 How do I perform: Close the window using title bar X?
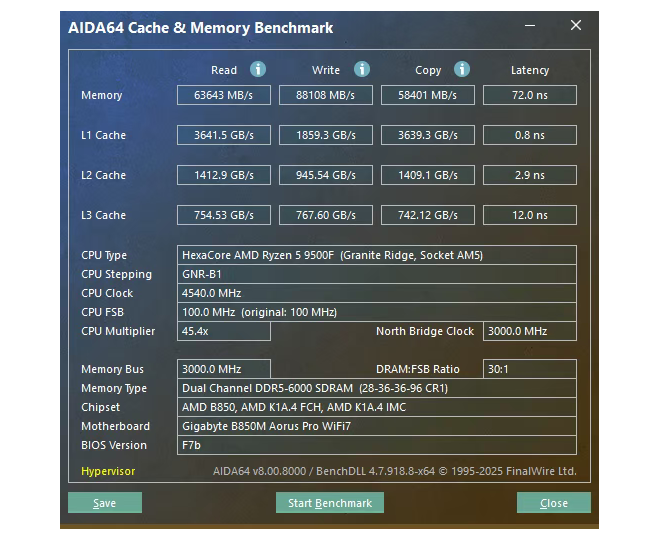pyautogui.click(x=576, y=26)
